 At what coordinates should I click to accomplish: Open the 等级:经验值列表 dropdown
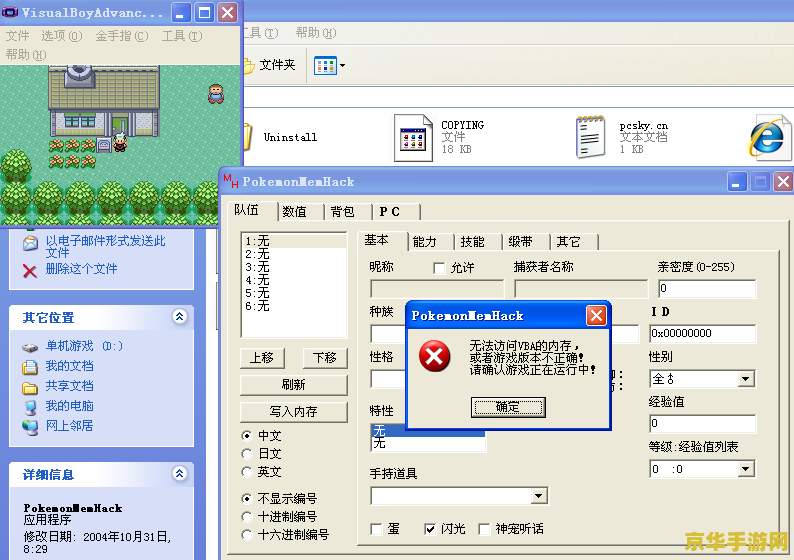(x=745, y=469)
